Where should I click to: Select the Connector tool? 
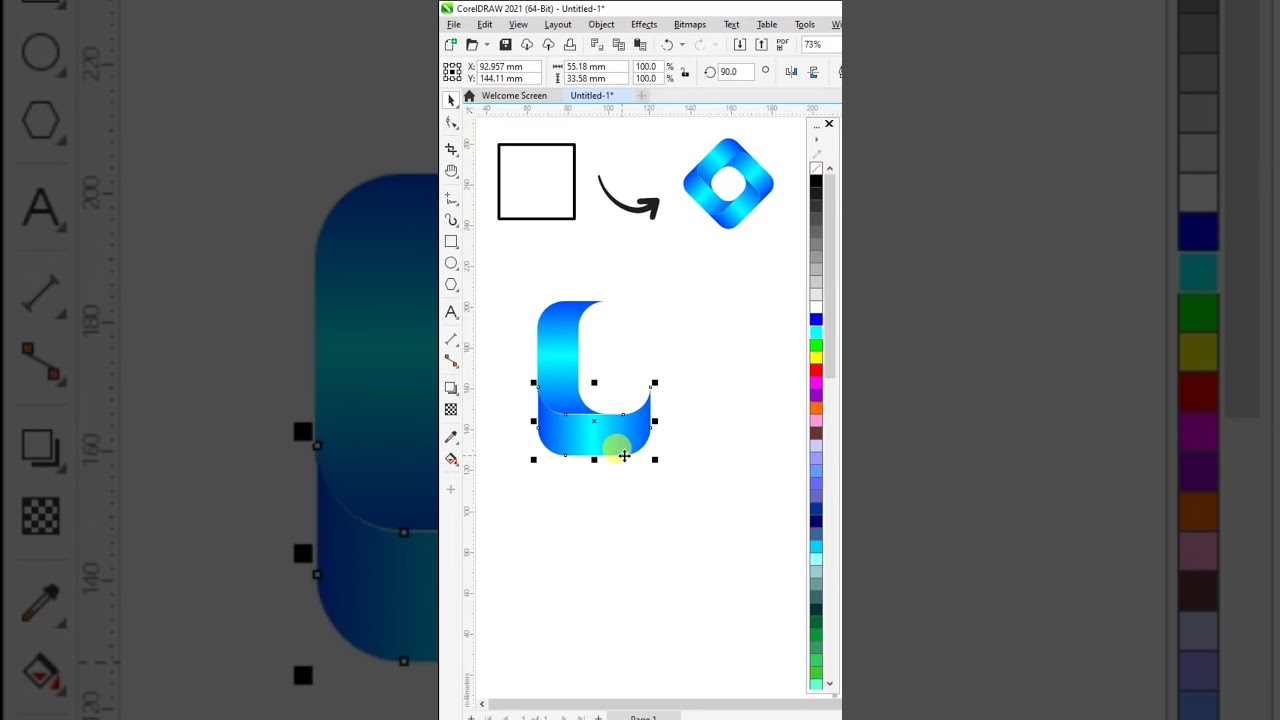[x=451, y=361]
